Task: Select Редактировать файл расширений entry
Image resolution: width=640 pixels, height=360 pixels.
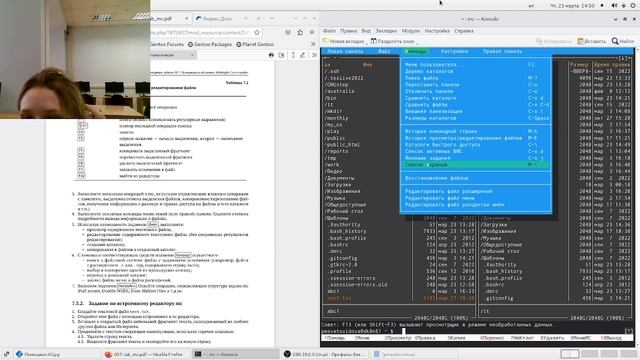Action: 476,191
